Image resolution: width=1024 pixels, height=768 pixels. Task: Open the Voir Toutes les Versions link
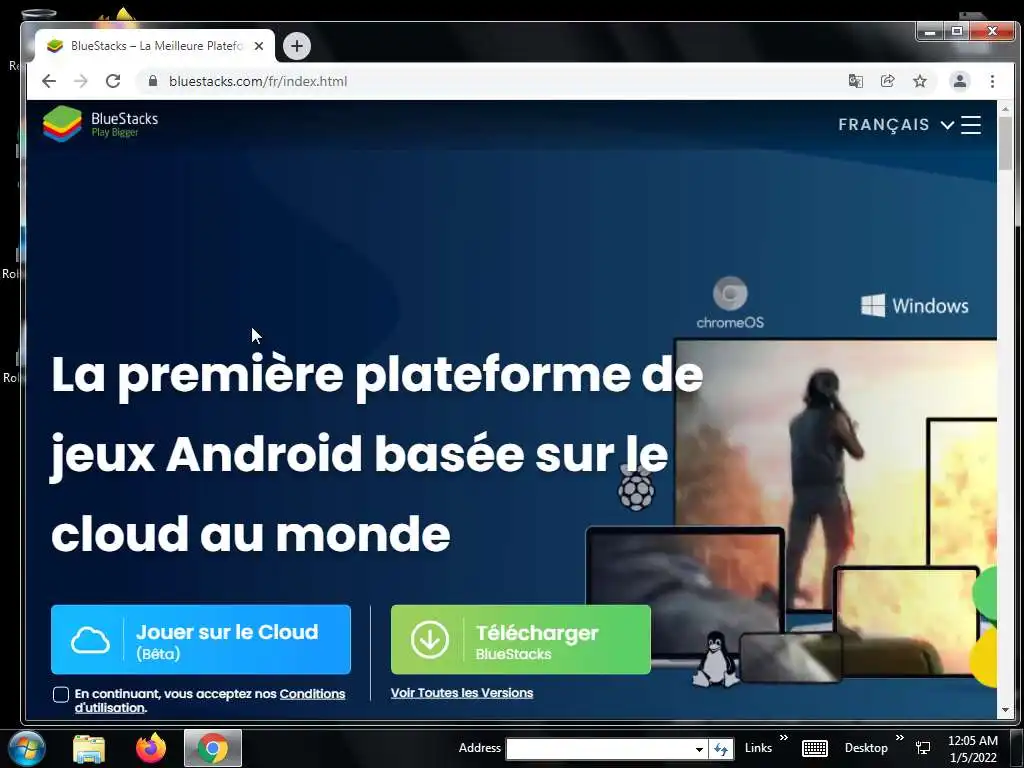click(x=462, y=693)
